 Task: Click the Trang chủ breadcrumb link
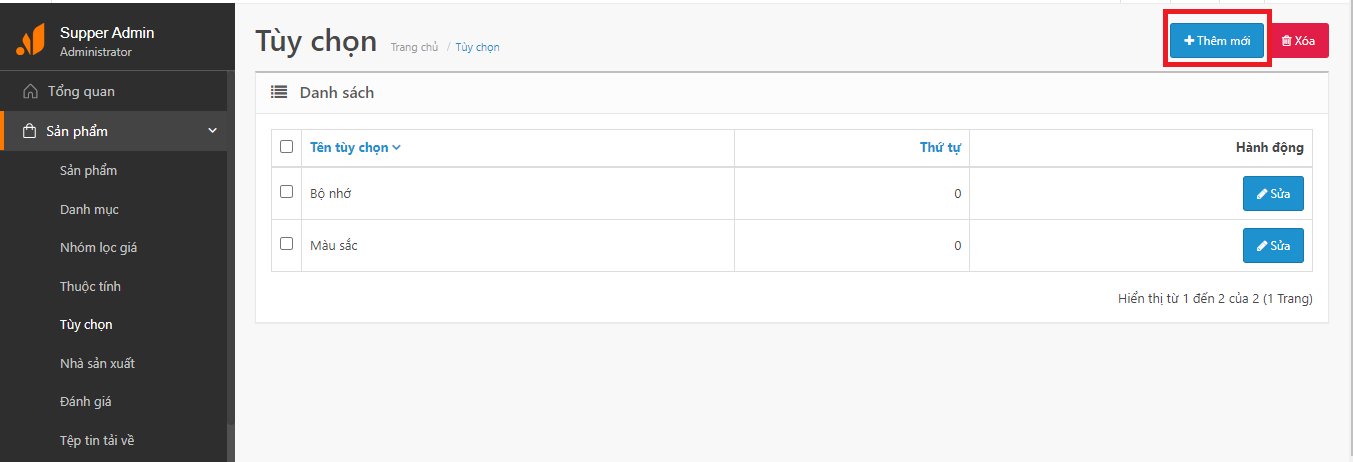pos(414,47)
